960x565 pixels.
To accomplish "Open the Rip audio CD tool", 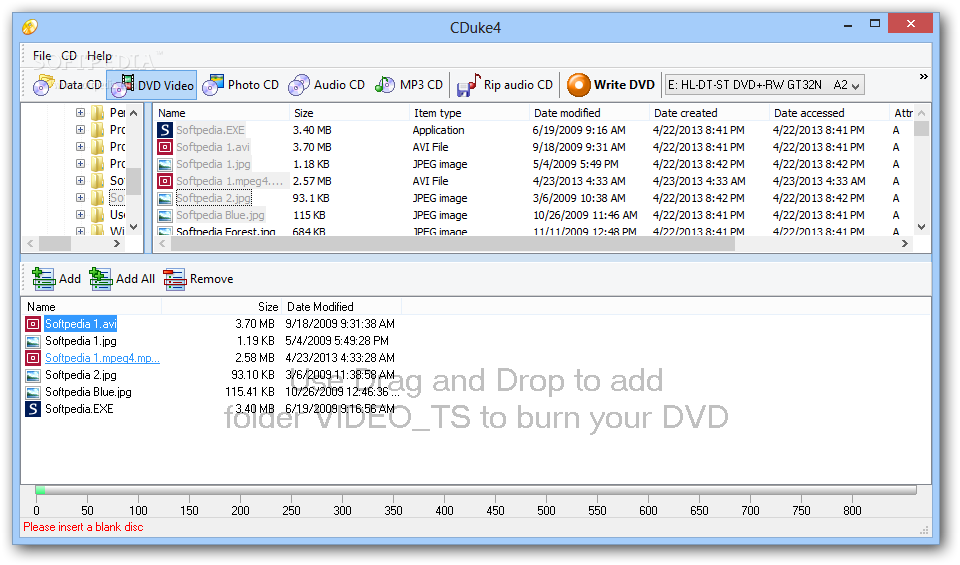I will [504, 85].
